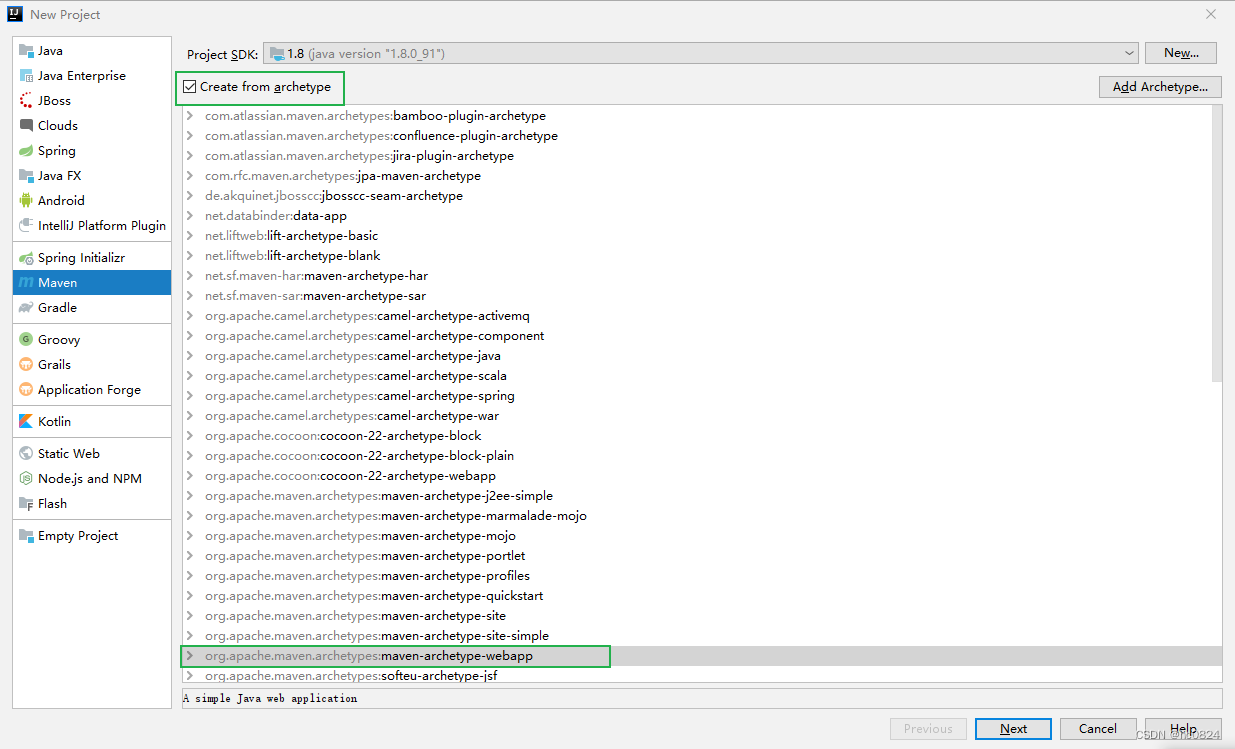Uncheck Create from archetype checkbox

pyautogui.click(x=190, y=87)
